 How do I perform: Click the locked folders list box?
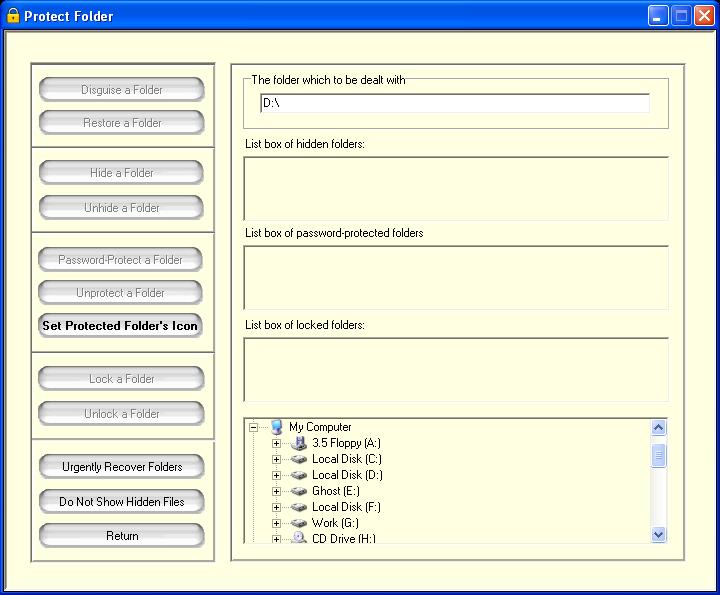point(456,370)
